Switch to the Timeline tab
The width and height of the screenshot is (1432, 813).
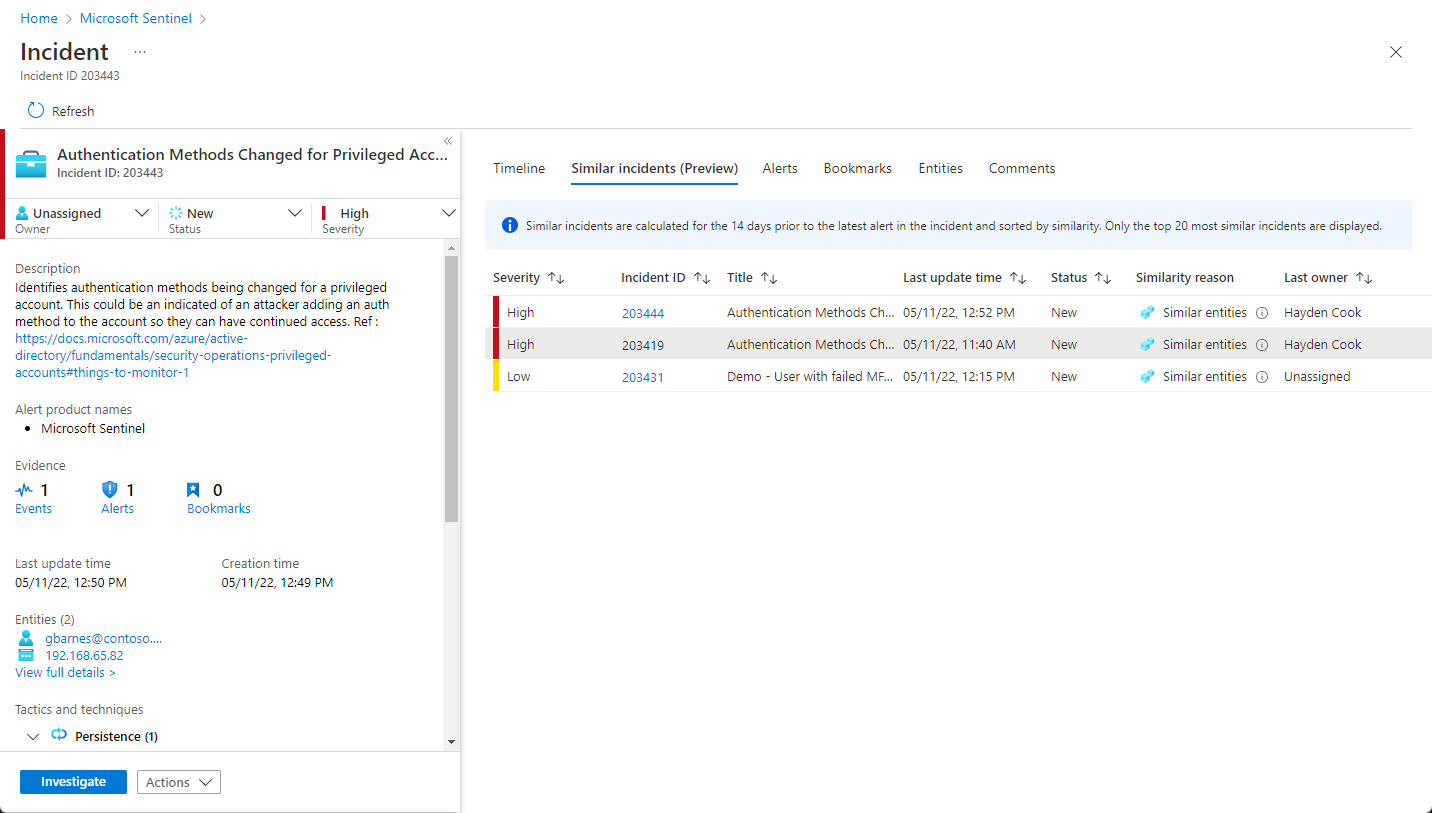[x=519, y=168]
